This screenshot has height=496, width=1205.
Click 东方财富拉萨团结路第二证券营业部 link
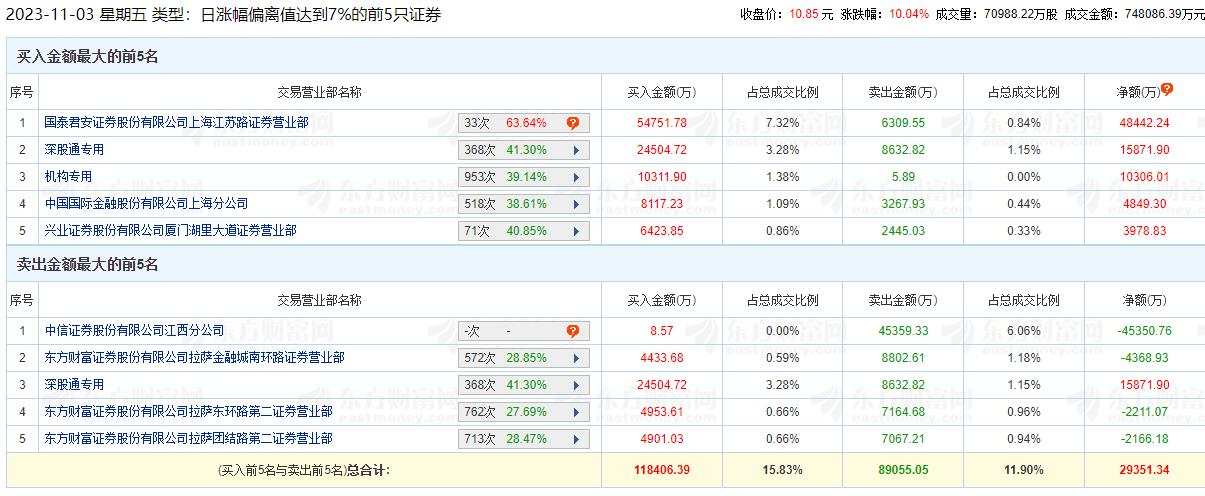[188, 438]
